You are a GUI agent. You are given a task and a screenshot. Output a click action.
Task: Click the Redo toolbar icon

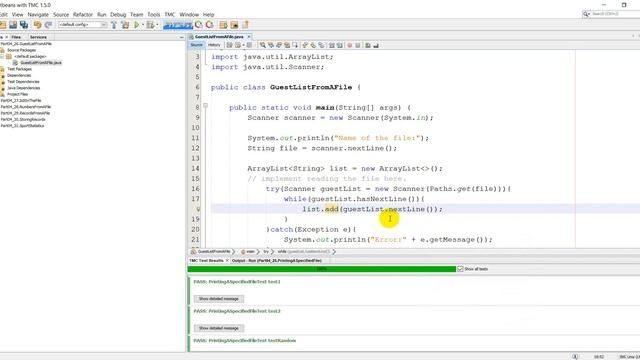tap(48, 25)
